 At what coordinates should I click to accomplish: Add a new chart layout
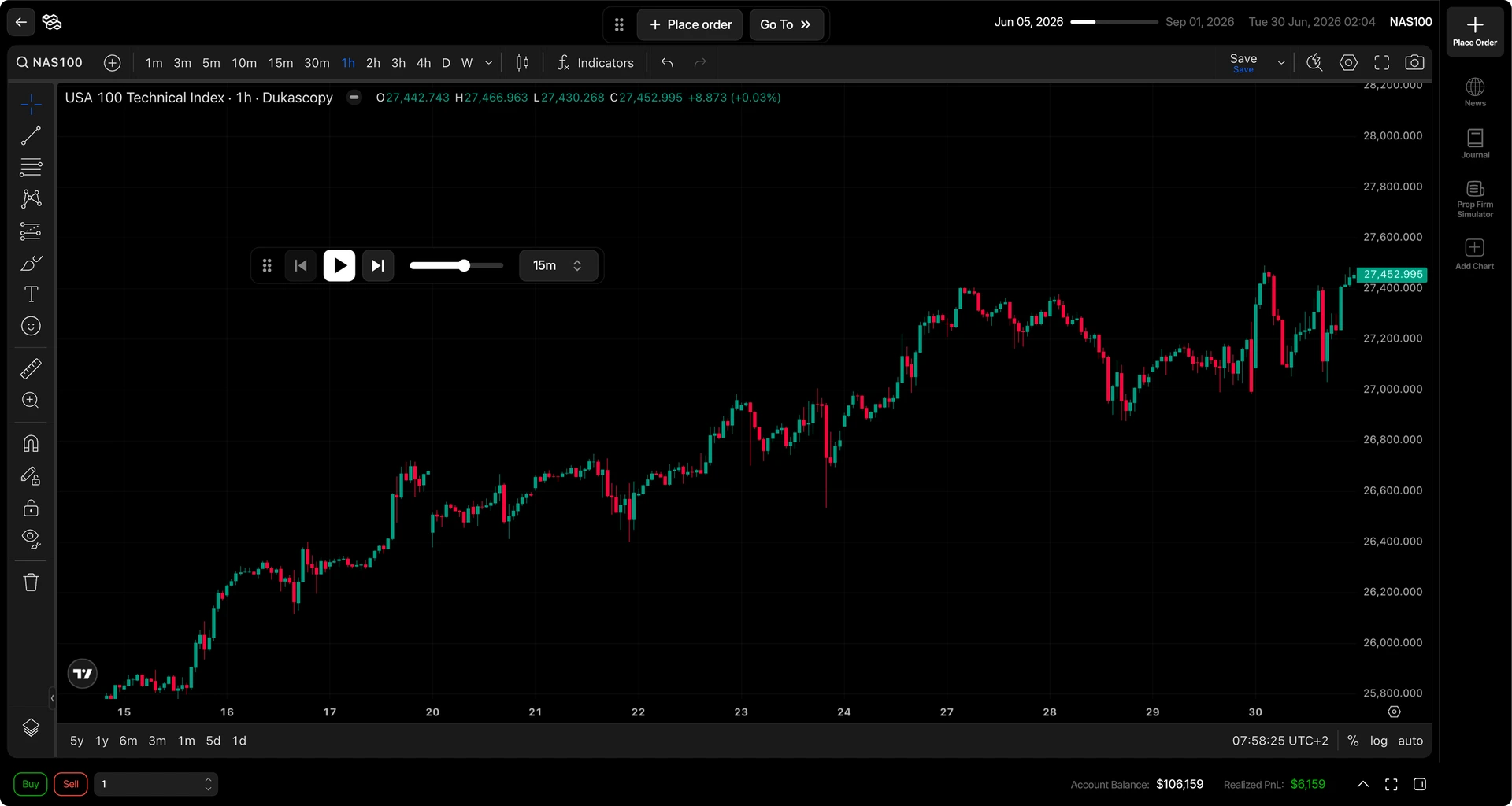1475,254
